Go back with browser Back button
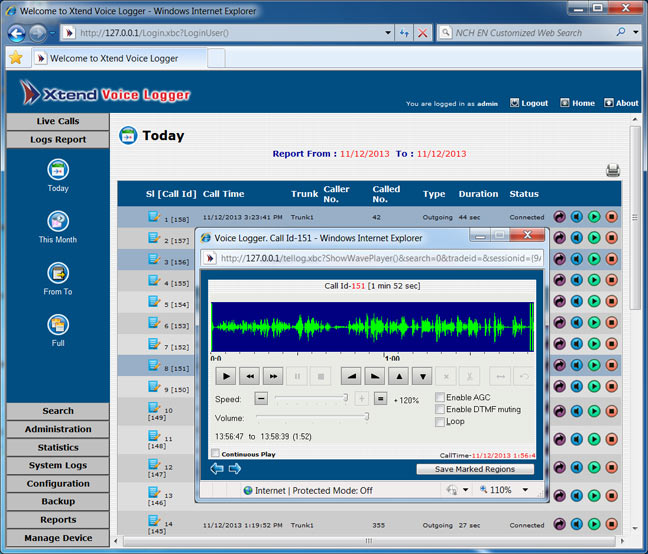Viewport: 648px width, 554px height. pyautogui.click(x=17, y=33)
